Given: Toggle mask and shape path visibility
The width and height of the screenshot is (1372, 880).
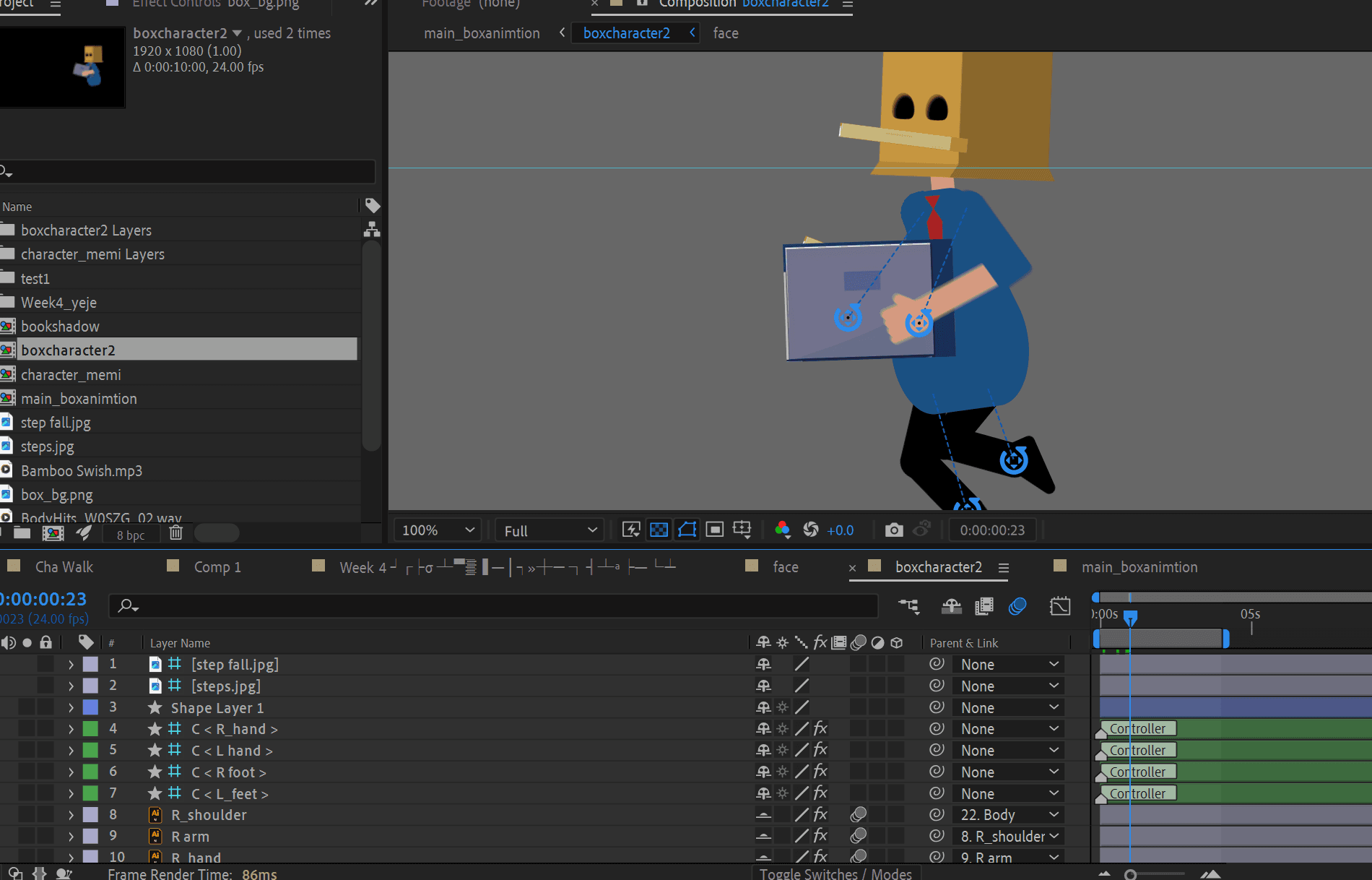Looking at the screenshot, I should coord(687,530).
